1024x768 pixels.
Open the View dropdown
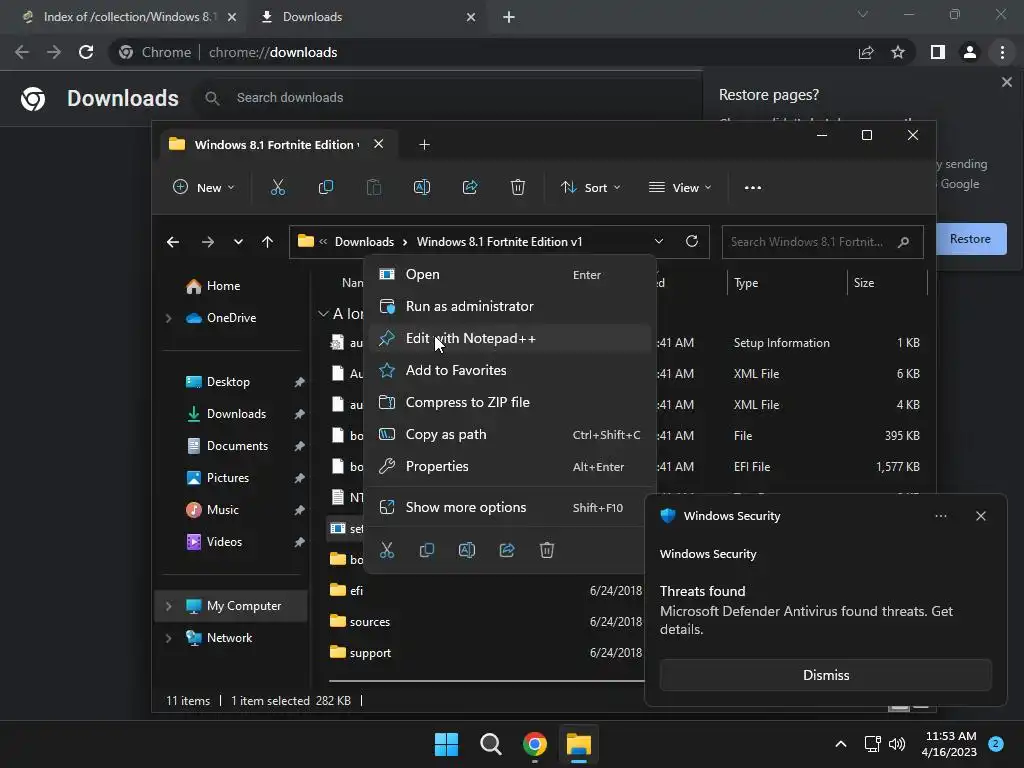pos(680,187)
